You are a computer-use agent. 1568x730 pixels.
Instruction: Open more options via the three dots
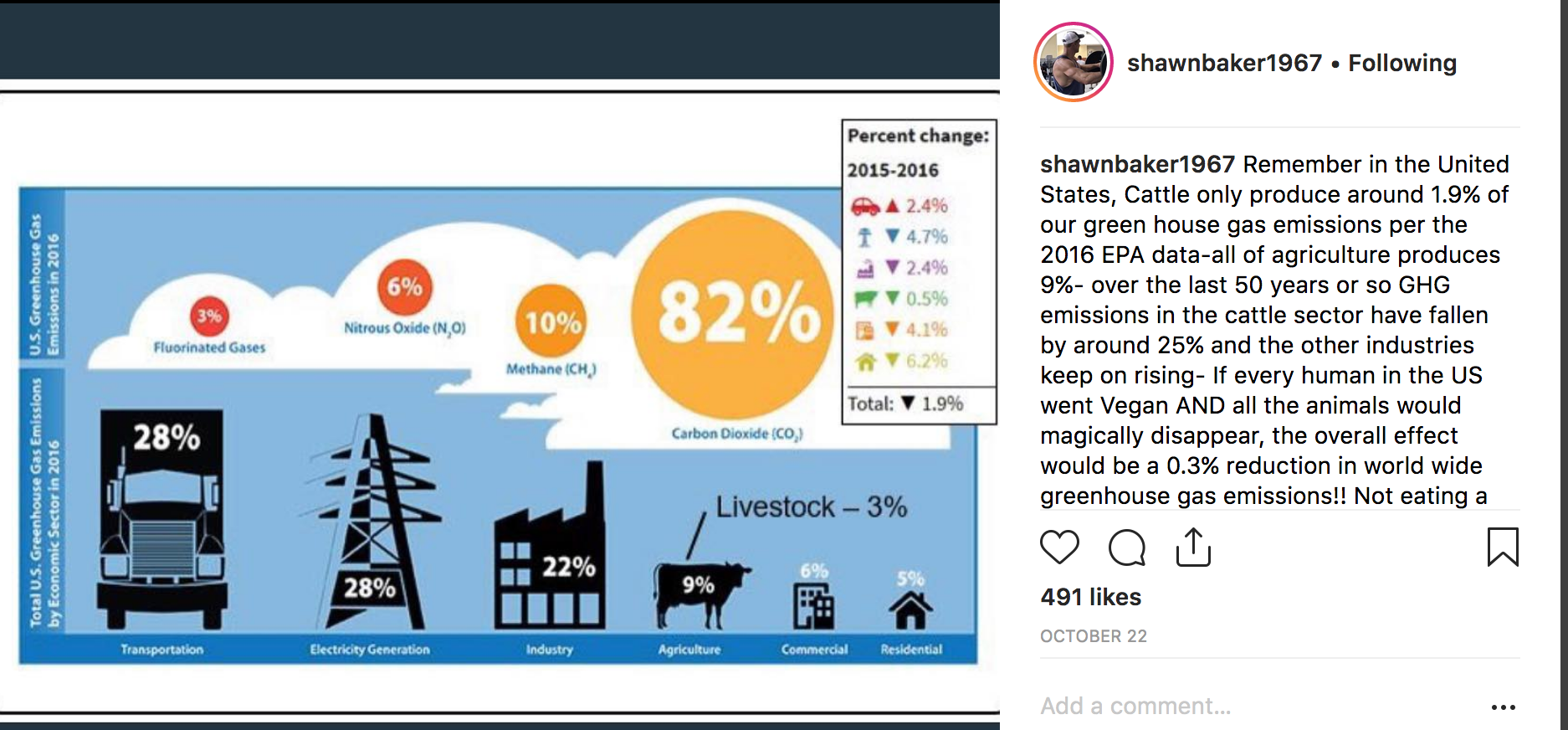1504,707
